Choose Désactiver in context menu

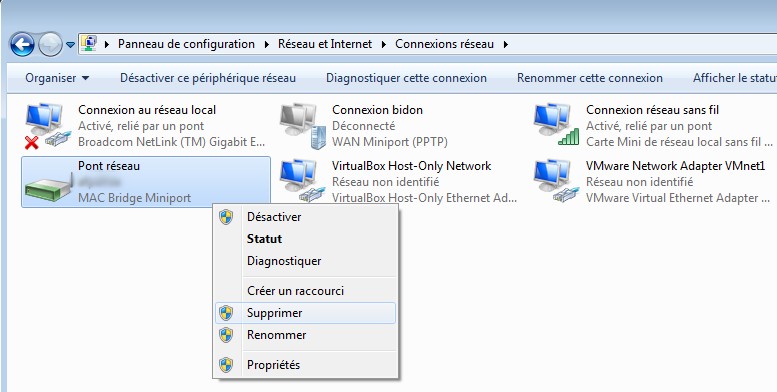[306, 217]
